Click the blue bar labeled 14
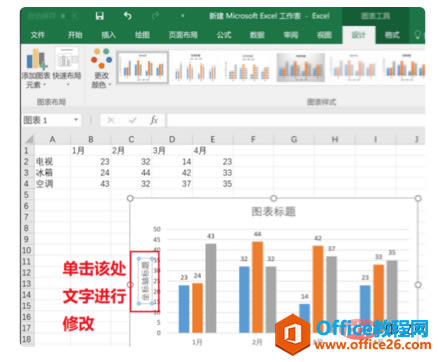This screenshot has height=362, width=438. (x=304, y=318)
